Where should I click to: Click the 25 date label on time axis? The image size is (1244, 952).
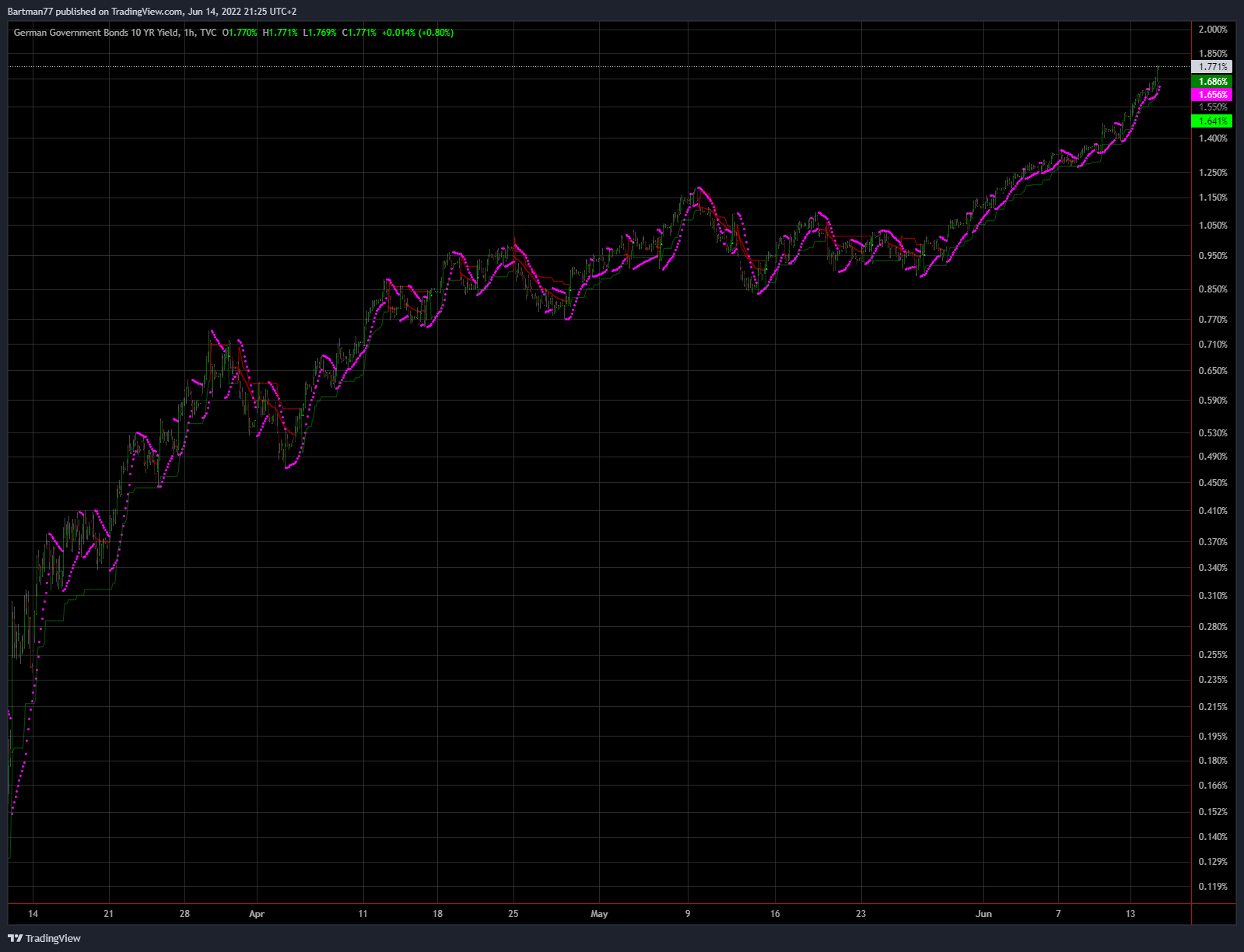(x=513, y=914)
